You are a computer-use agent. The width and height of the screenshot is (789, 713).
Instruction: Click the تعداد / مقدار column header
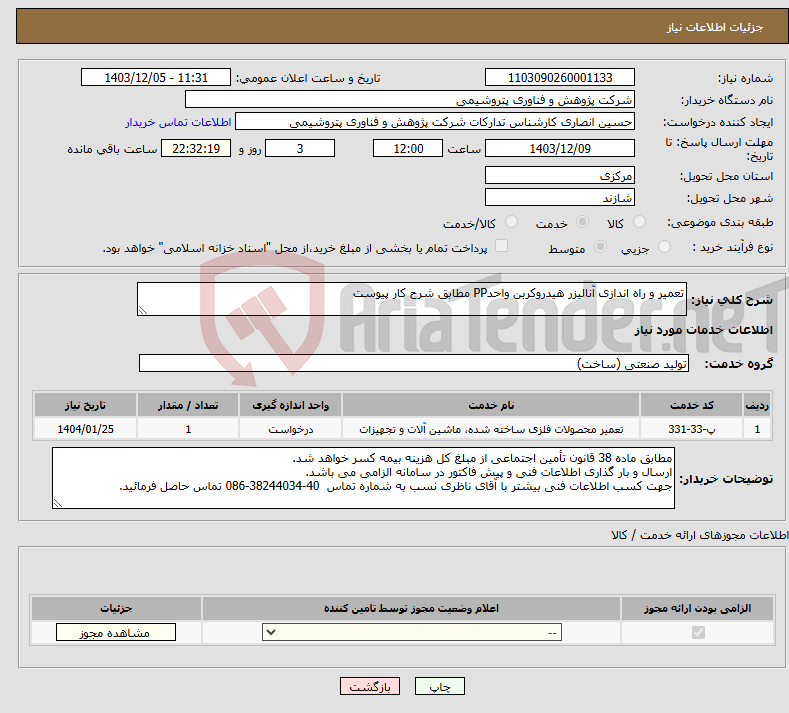click(188, 405)
